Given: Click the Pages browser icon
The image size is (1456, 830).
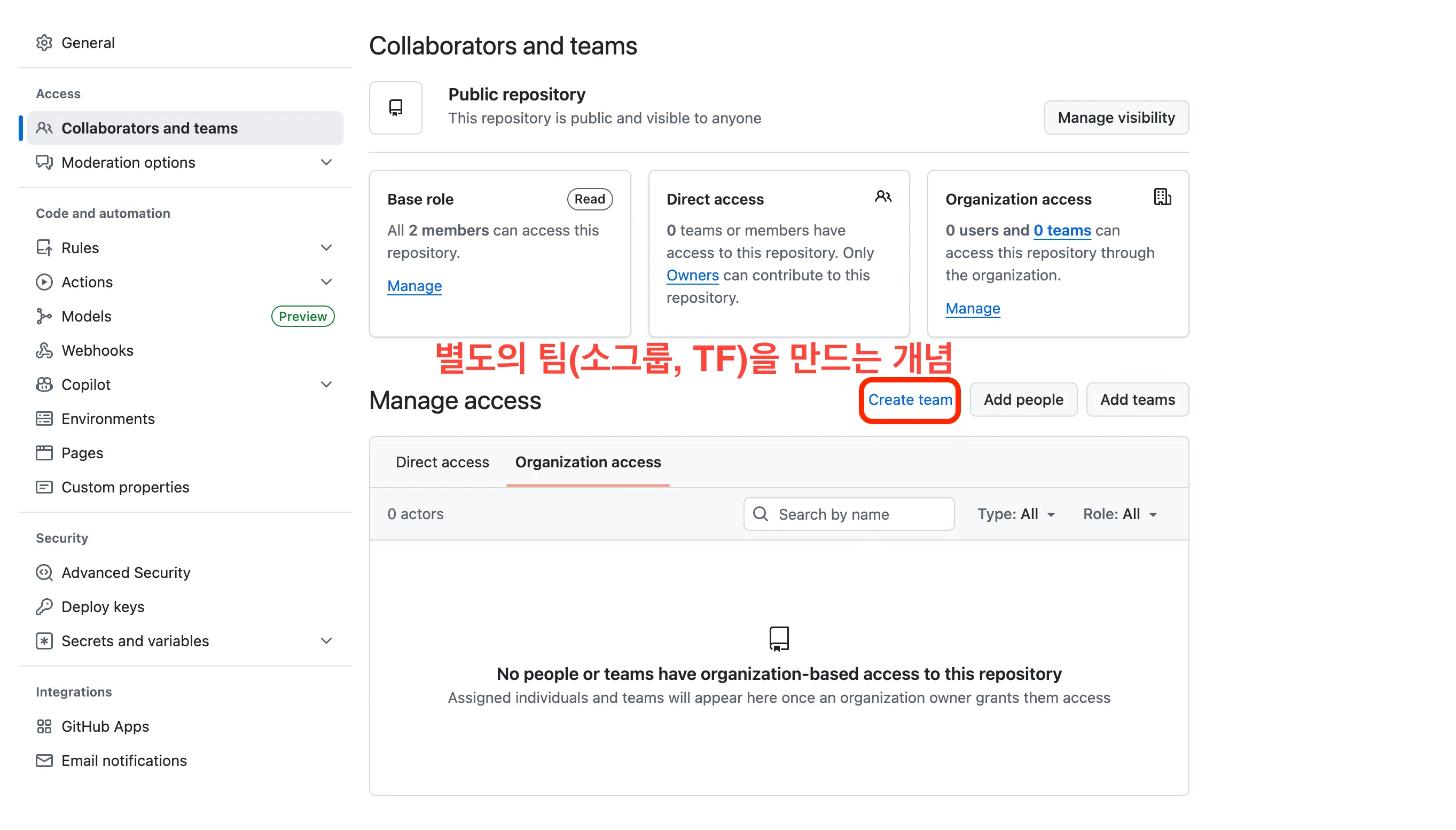Looking at the screenshot, I should pos(44,452).
